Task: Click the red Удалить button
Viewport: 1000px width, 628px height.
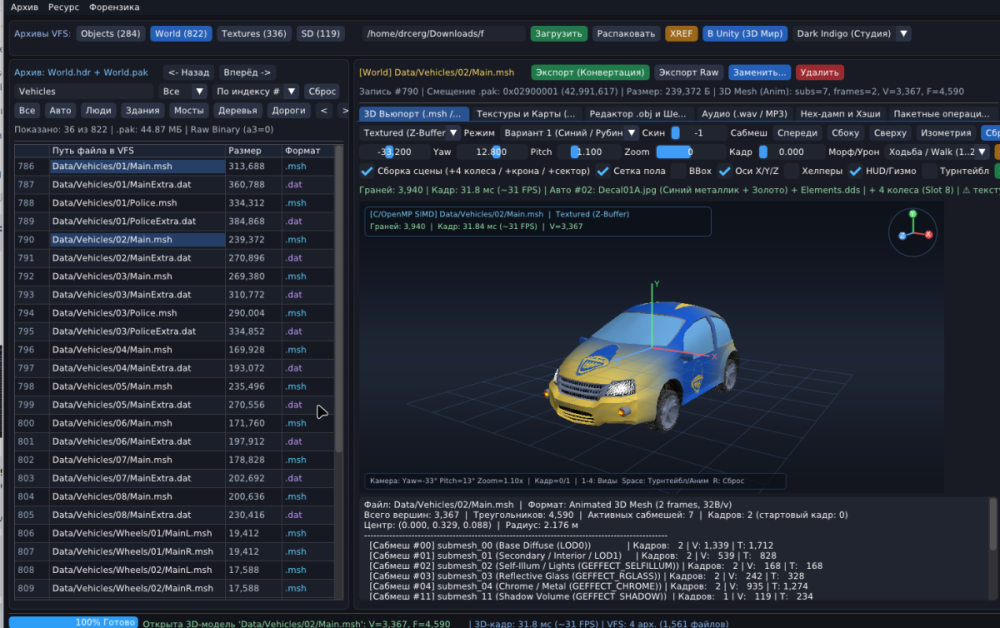Action: [x=820, y=72]
